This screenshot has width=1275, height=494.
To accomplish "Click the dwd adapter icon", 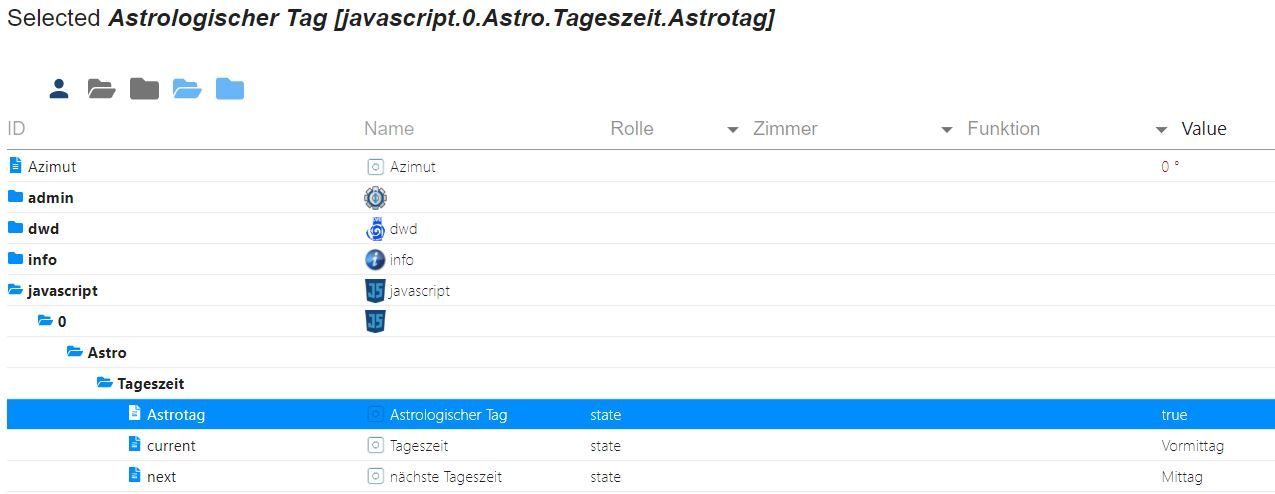I will pyautogui.click(x=375, y=229).
